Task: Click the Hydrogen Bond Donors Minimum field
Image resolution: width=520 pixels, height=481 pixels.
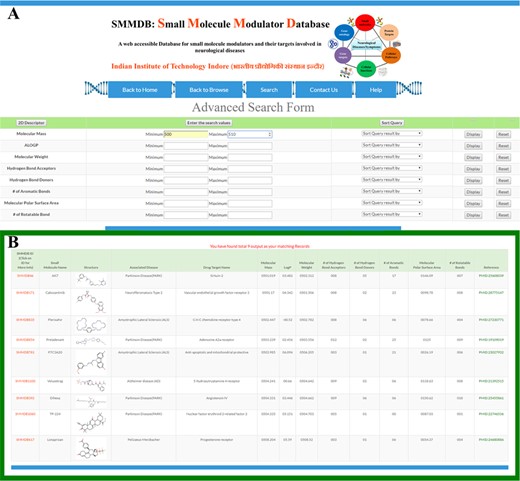Action: pos(186,180)
